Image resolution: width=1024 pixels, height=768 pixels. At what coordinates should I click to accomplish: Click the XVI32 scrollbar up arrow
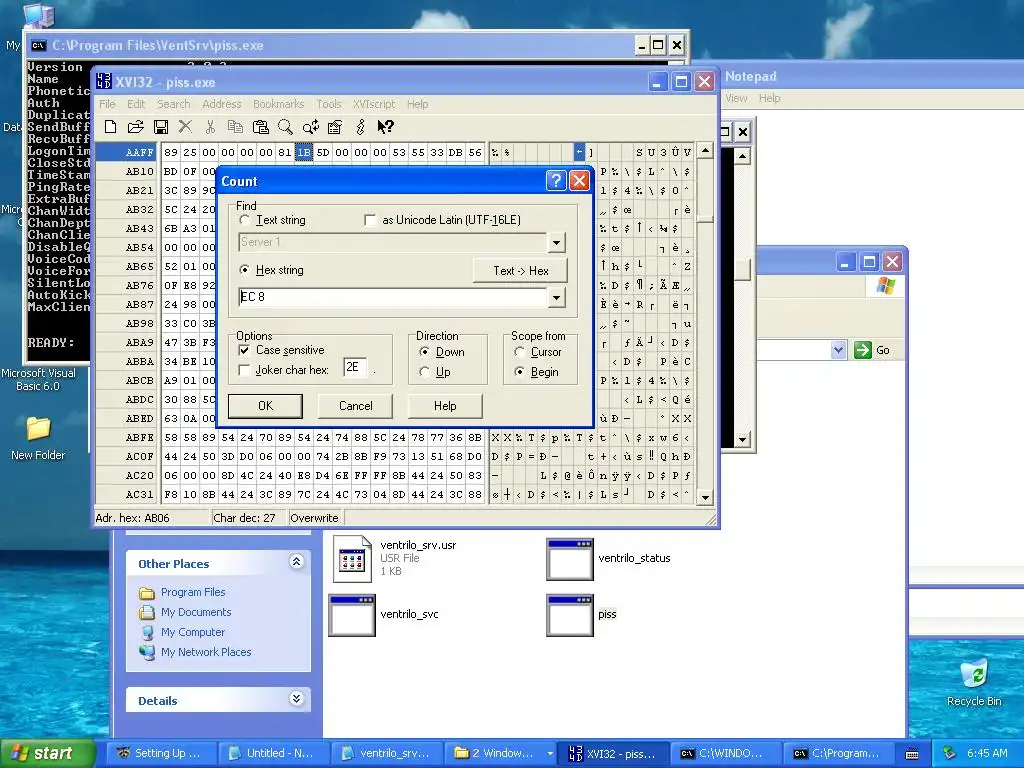[705, 151]
